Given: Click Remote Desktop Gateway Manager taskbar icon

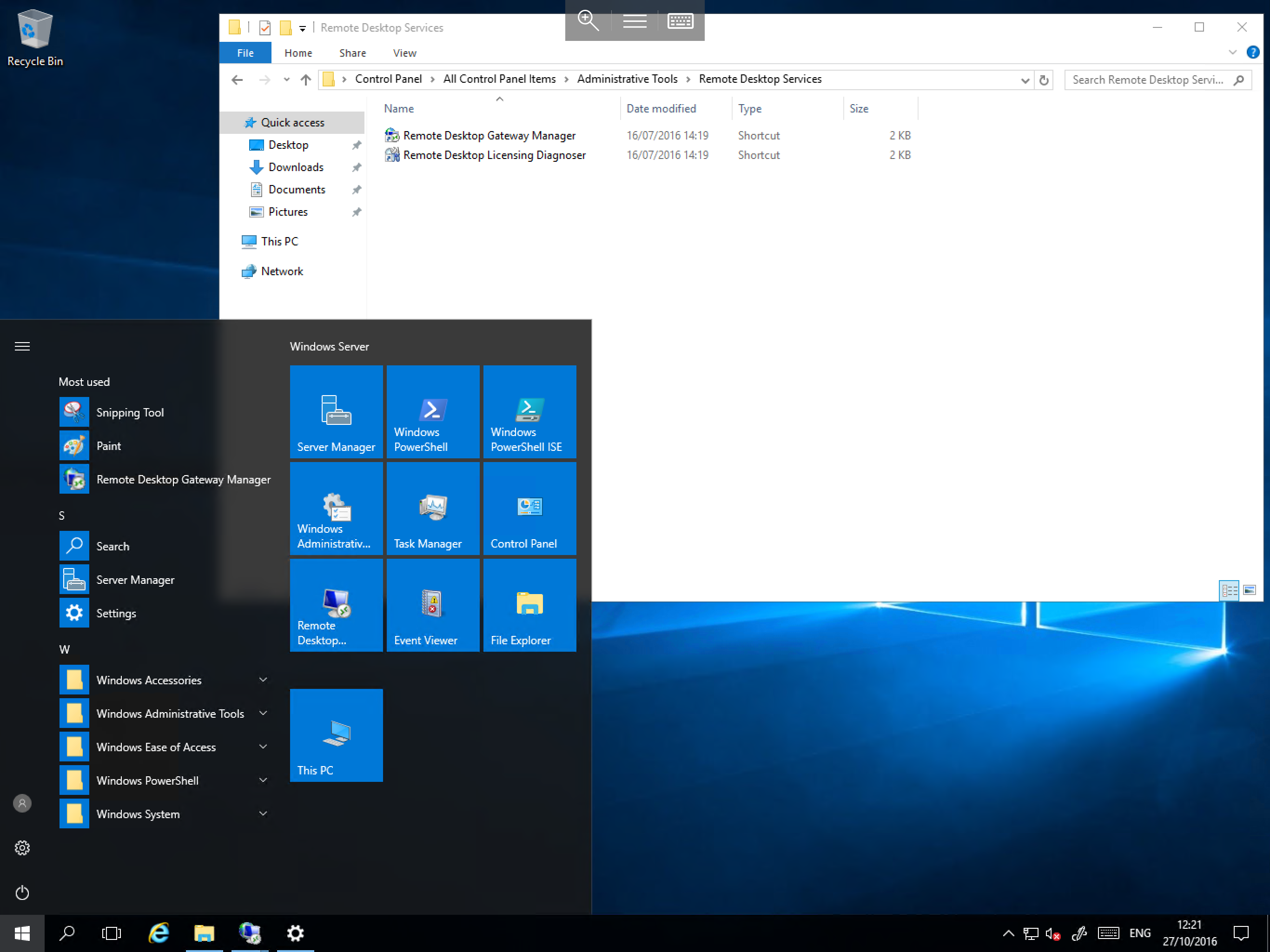Looking at the screenshot, I should (x=250, y=933).
